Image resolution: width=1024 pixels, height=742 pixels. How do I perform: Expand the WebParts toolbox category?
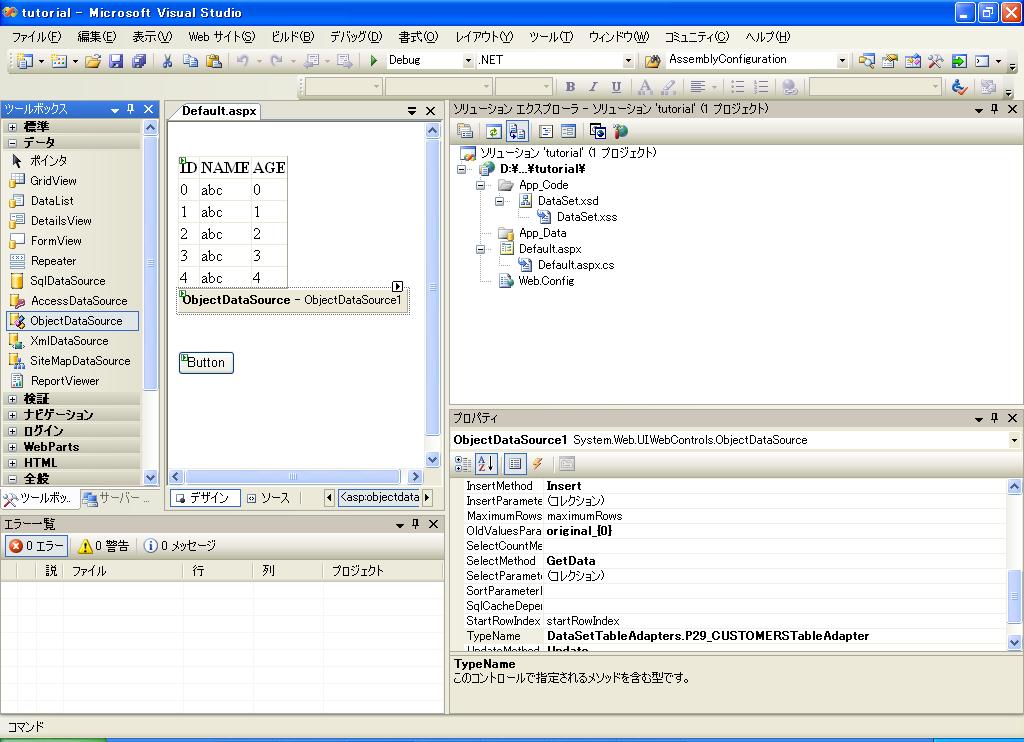click(x=12, y=447)
